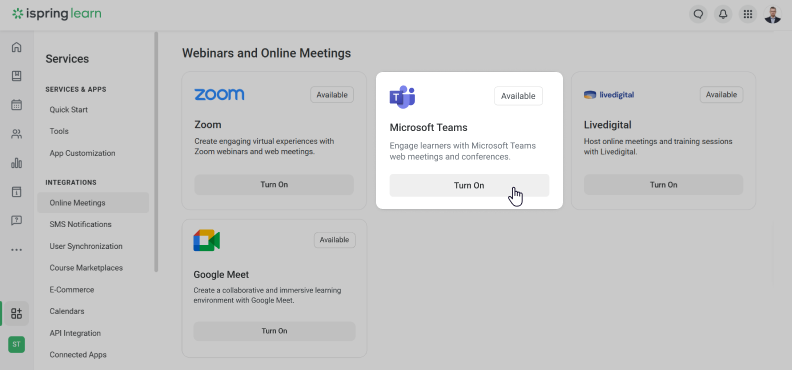Click Available badge on Google Meet card
Viewport: 792px width, 370px height.
point(334,240)
